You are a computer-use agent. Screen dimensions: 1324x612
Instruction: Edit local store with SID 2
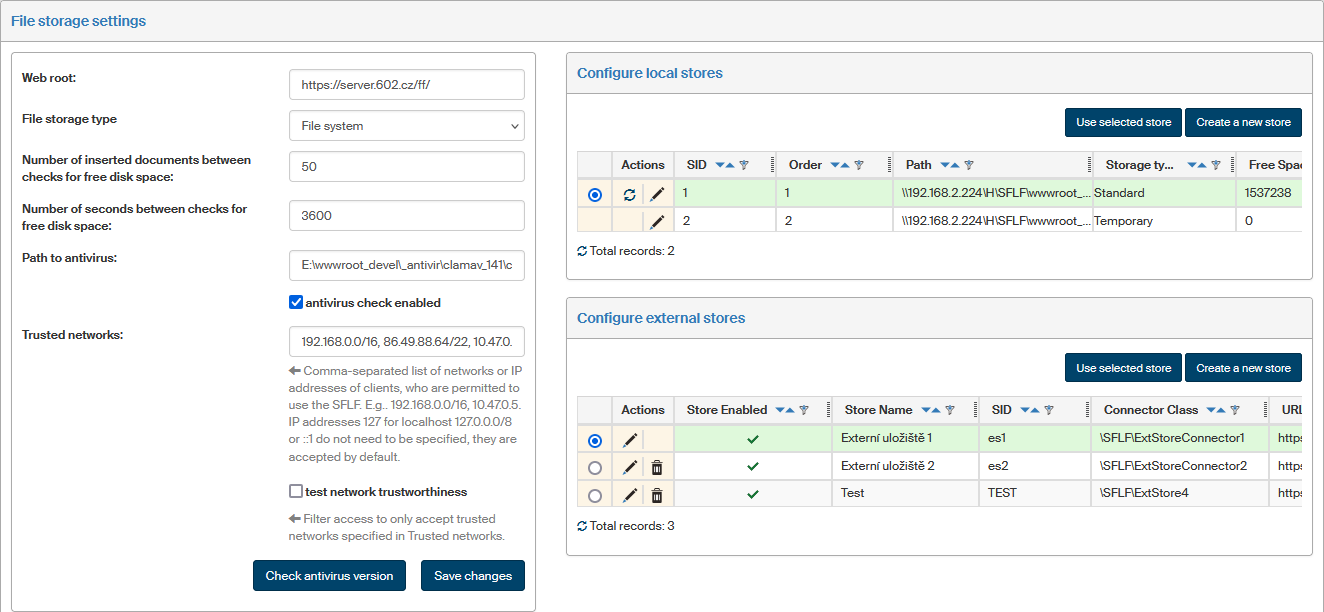click(x=657, y=221)
